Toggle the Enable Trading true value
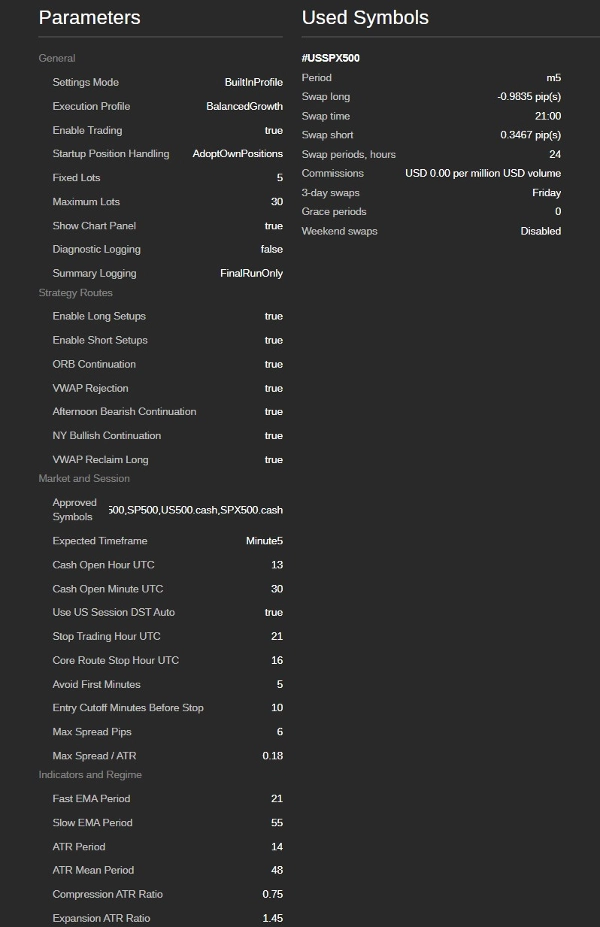Image resolution: width=600 pixels, height=927 pixels. pyautogui.click(x=274, y=130)
